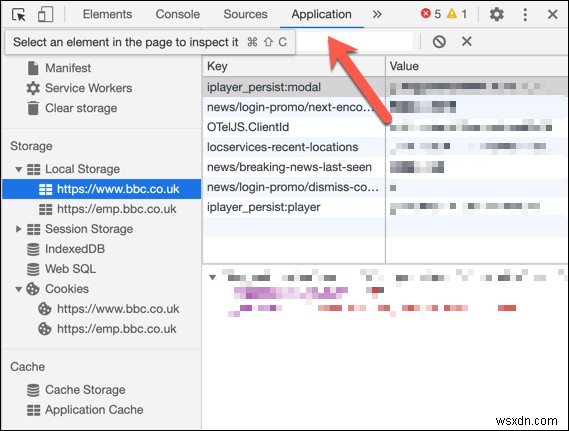The height and width of the screenshot is (431, 569).
Task: Toggle the device toolbar icon
Action: (x=45, y=15)
